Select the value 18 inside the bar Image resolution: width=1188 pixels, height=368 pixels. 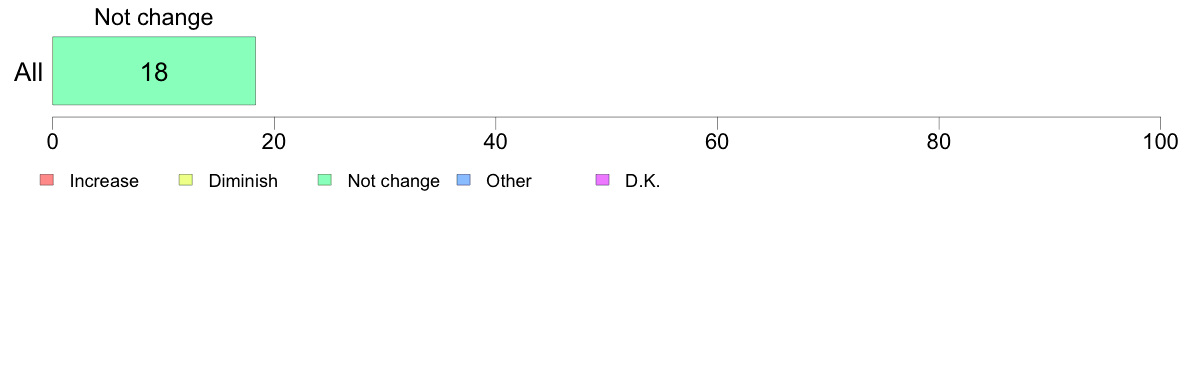[x=154, y=72]
